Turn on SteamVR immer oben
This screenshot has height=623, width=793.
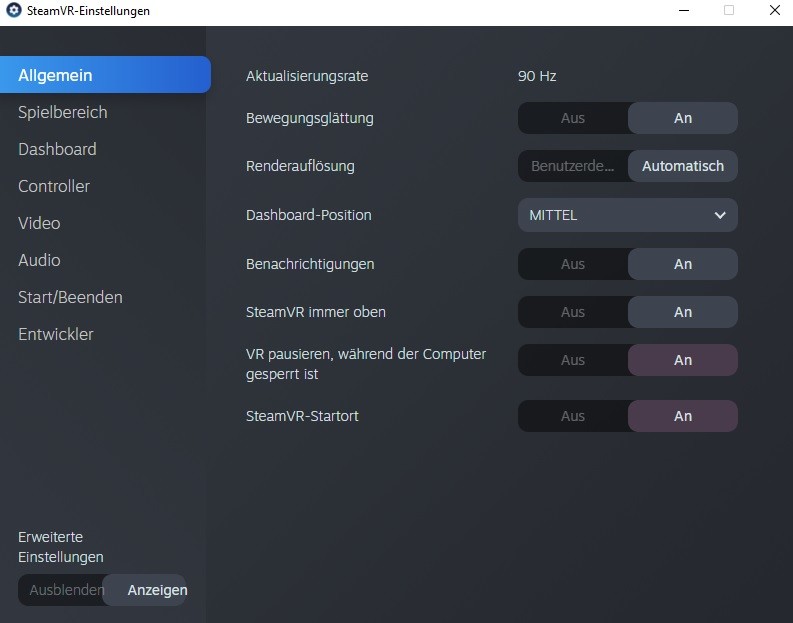[x=683, y=312]
